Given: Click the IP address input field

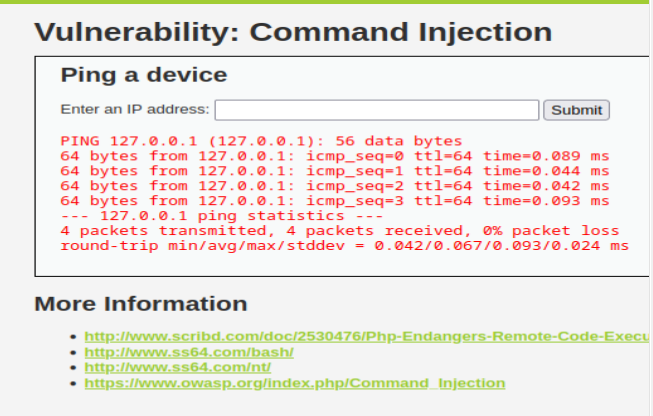Looking at the screenshot, I should 377,110.
